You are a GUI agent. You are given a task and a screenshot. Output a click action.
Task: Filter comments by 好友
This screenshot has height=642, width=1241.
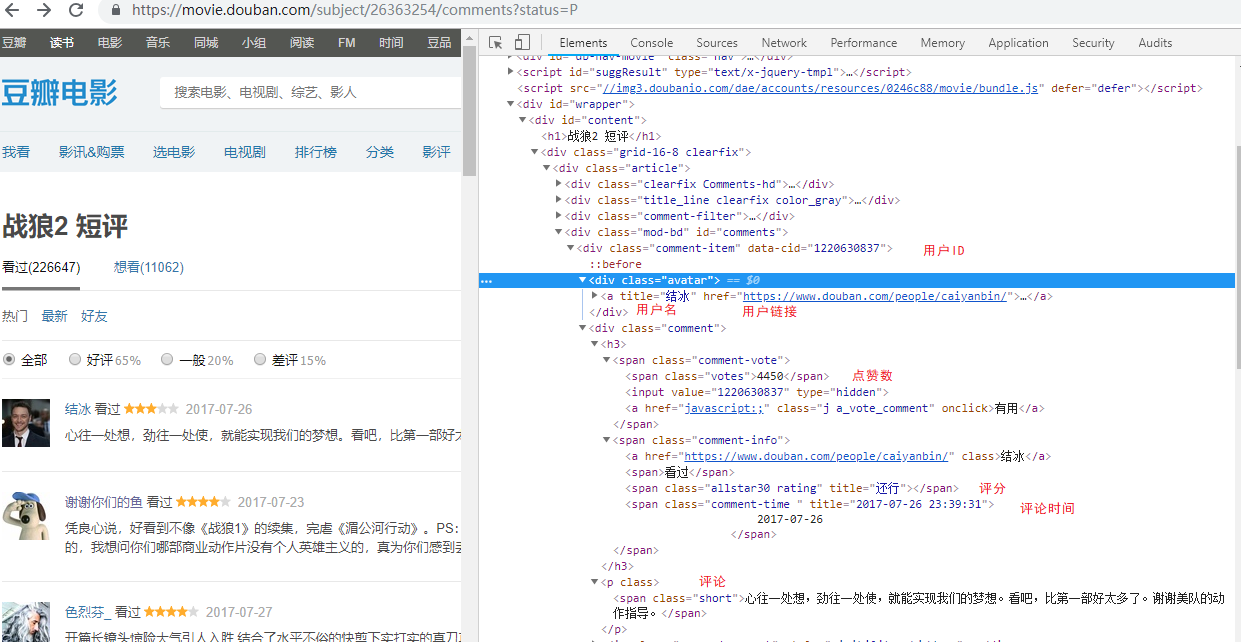click(x=94, y=316)
